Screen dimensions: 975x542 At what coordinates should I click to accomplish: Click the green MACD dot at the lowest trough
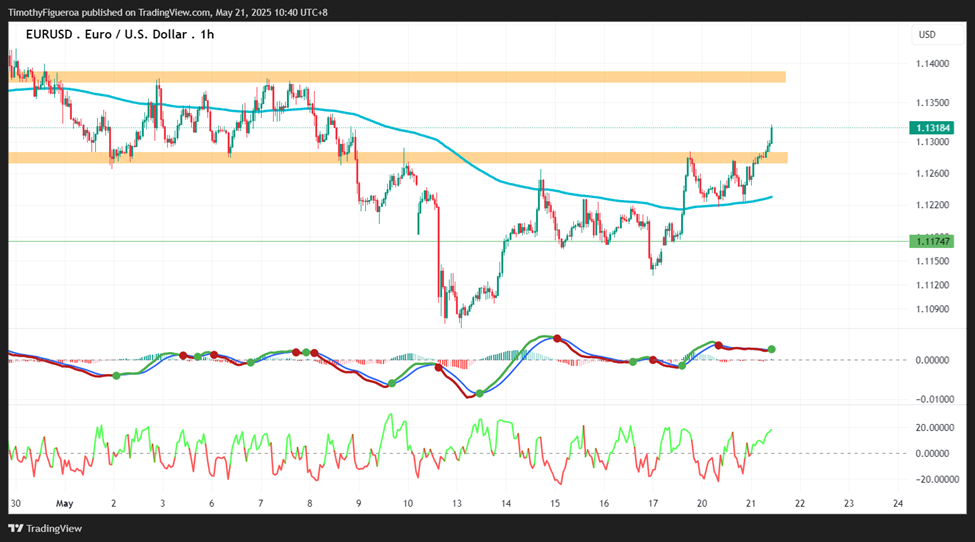click(x=480, y=393)
